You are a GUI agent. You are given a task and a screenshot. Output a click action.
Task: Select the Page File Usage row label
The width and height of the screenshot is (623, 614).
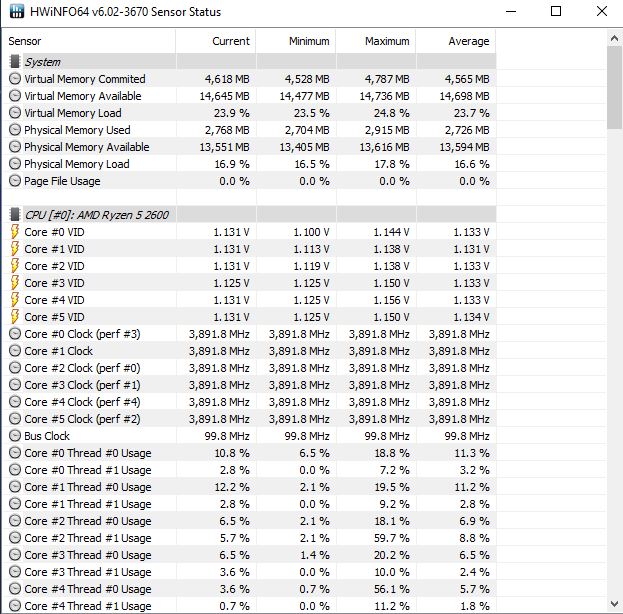point(62,181)
